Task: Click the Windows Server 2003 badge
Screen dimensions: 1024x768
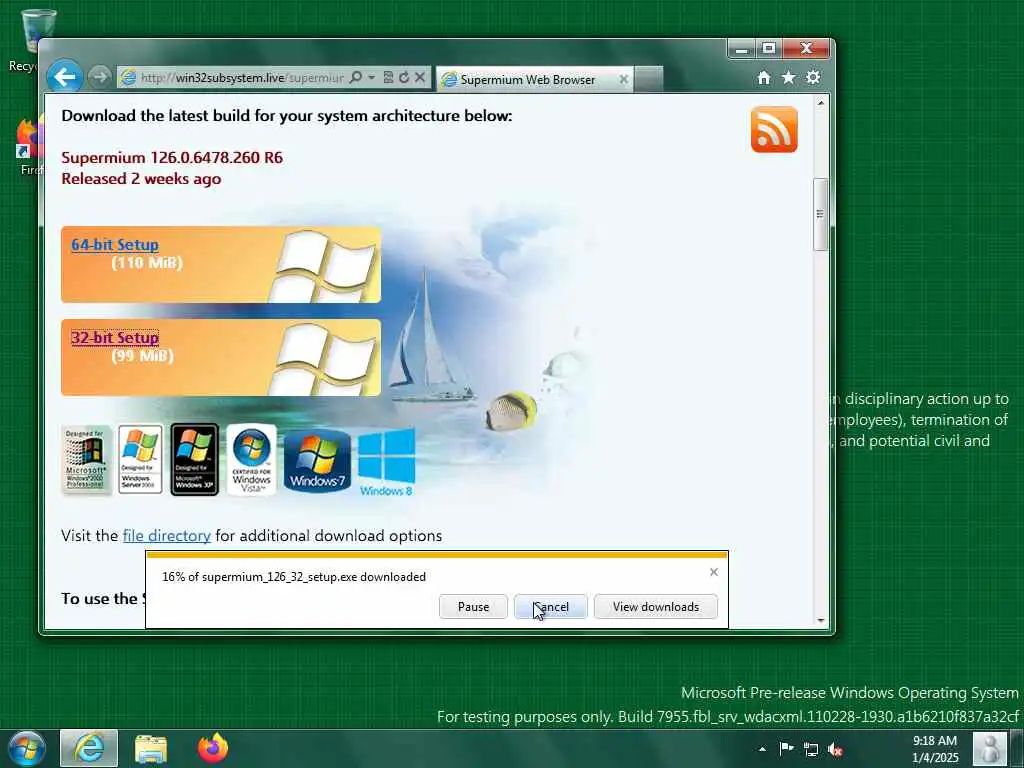Action: tap(140, 460)
